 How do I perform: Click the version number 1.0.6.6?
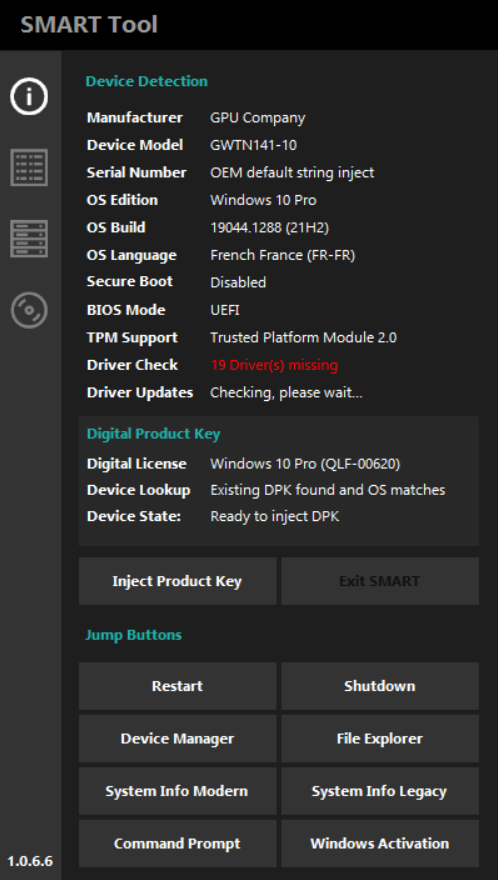pos(30,861)
